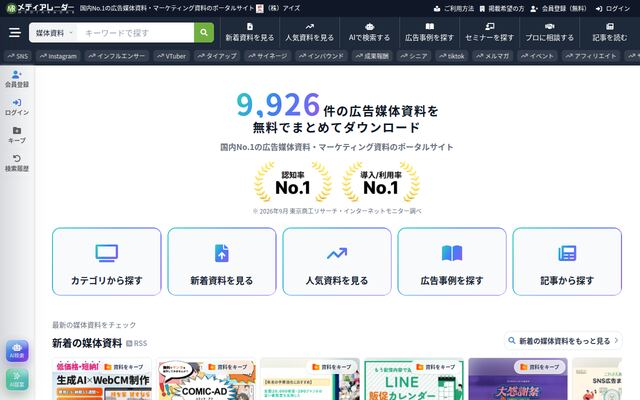Open the 人気資料を見る card
Image resolution: width=640 pixels, height=400 pixels.
click(337, 262)
